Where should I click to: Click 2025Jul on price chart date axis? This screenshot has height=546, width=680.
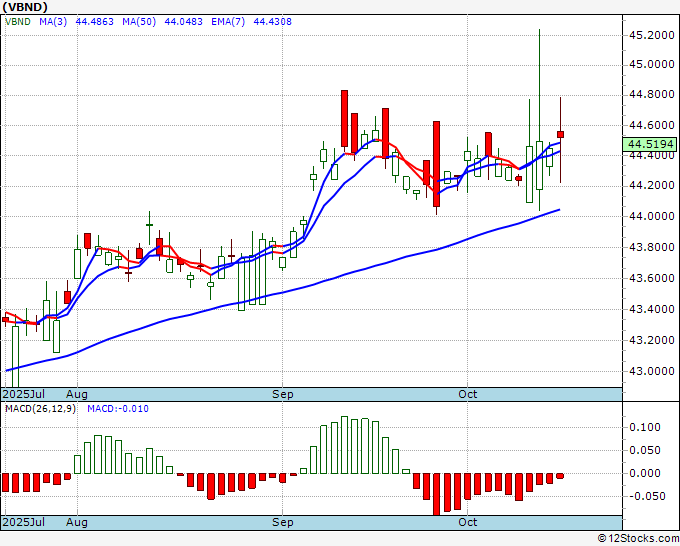pyautogui.click(x=24, y=394)
